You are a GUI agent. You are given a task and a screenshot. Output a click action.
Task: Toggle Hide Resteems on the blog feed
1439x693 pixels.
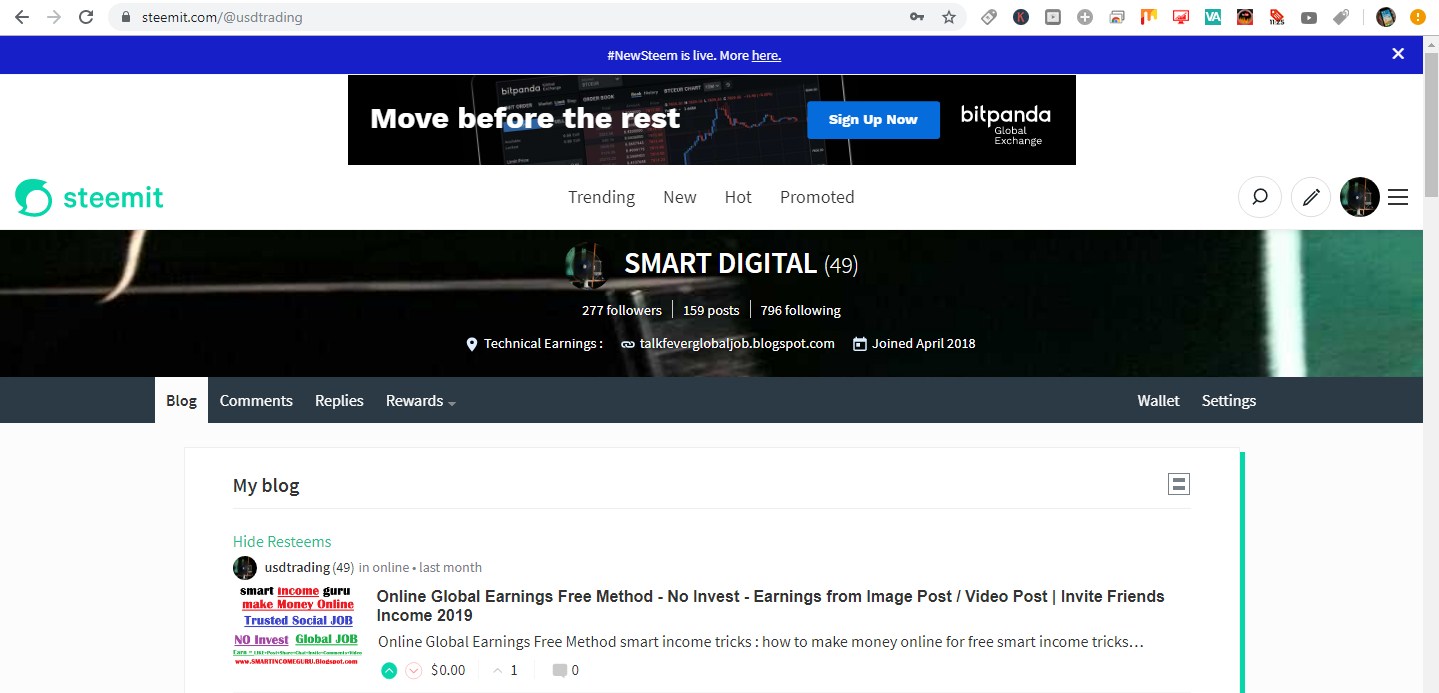[x=281, y=541]
